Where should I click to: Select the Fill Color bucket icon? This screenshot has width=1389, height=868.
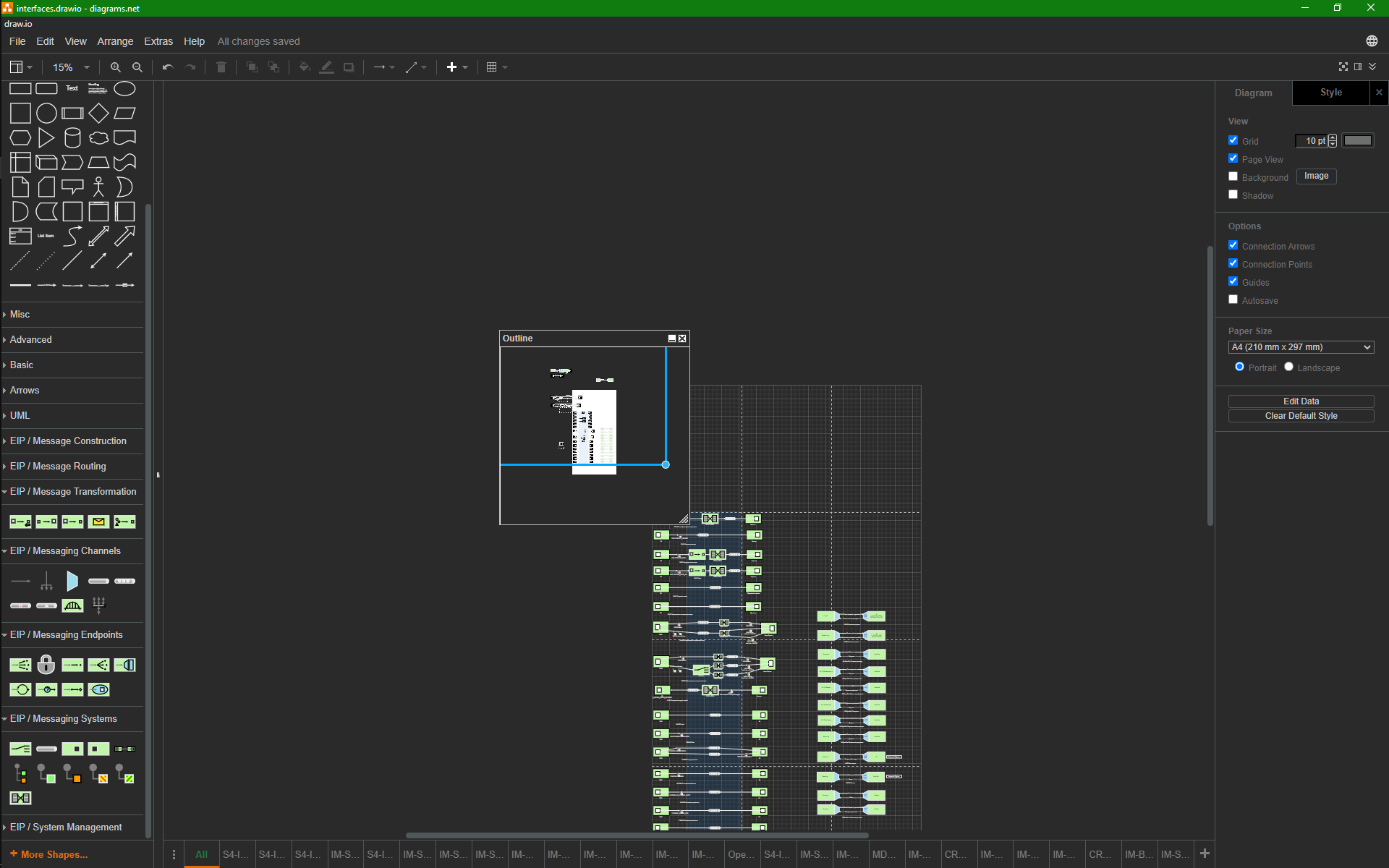pyautogui.click(x=304, y=67)
